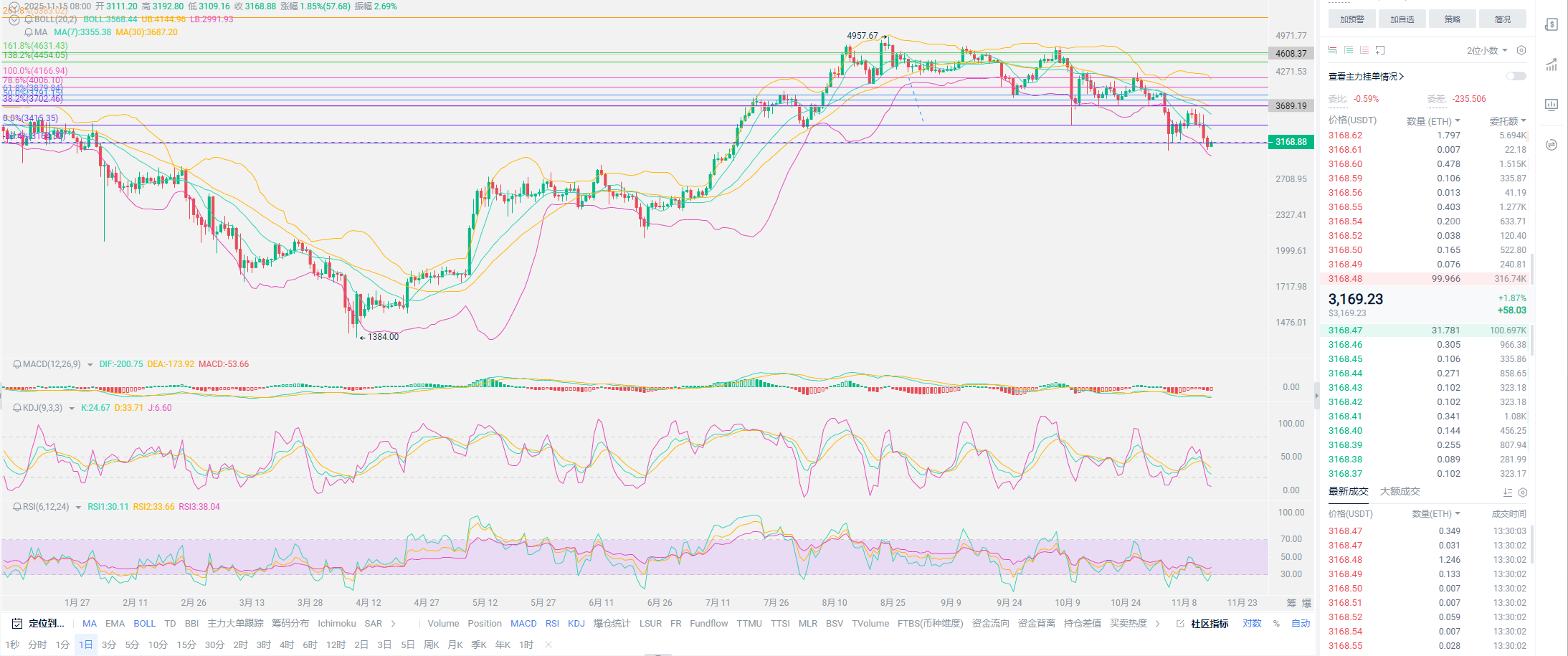
Task: Open the rising bar chart sidebar icon
Action: click(x=1552, y=65)
